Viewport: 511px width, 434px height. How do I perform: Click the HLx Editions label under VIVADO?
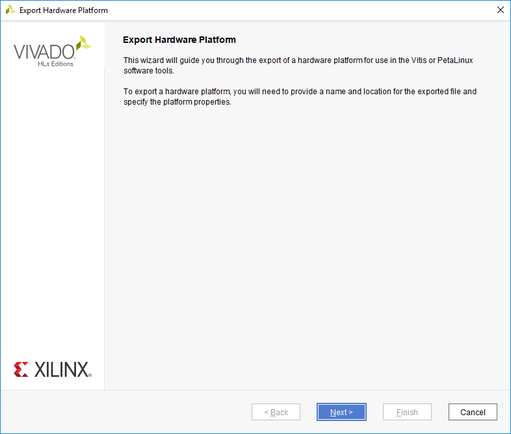tap(55, 64)
